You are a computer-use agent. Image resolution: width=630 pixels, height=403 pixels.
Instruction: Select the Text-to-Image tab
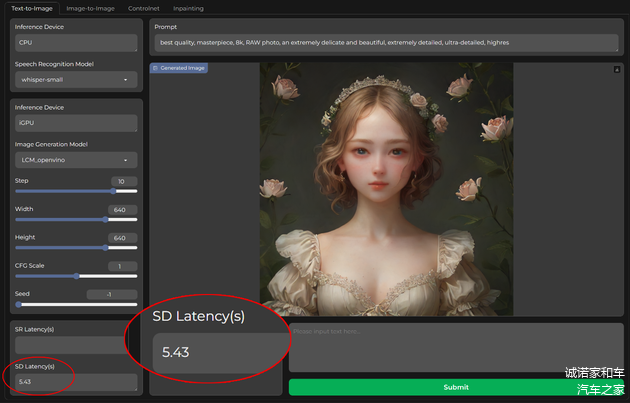(31, 8)
